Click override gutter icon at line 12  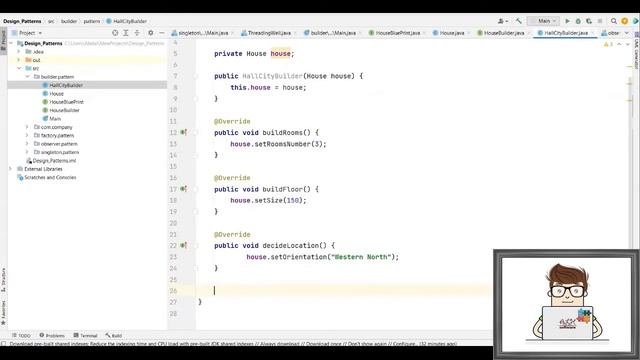[184, 132]
